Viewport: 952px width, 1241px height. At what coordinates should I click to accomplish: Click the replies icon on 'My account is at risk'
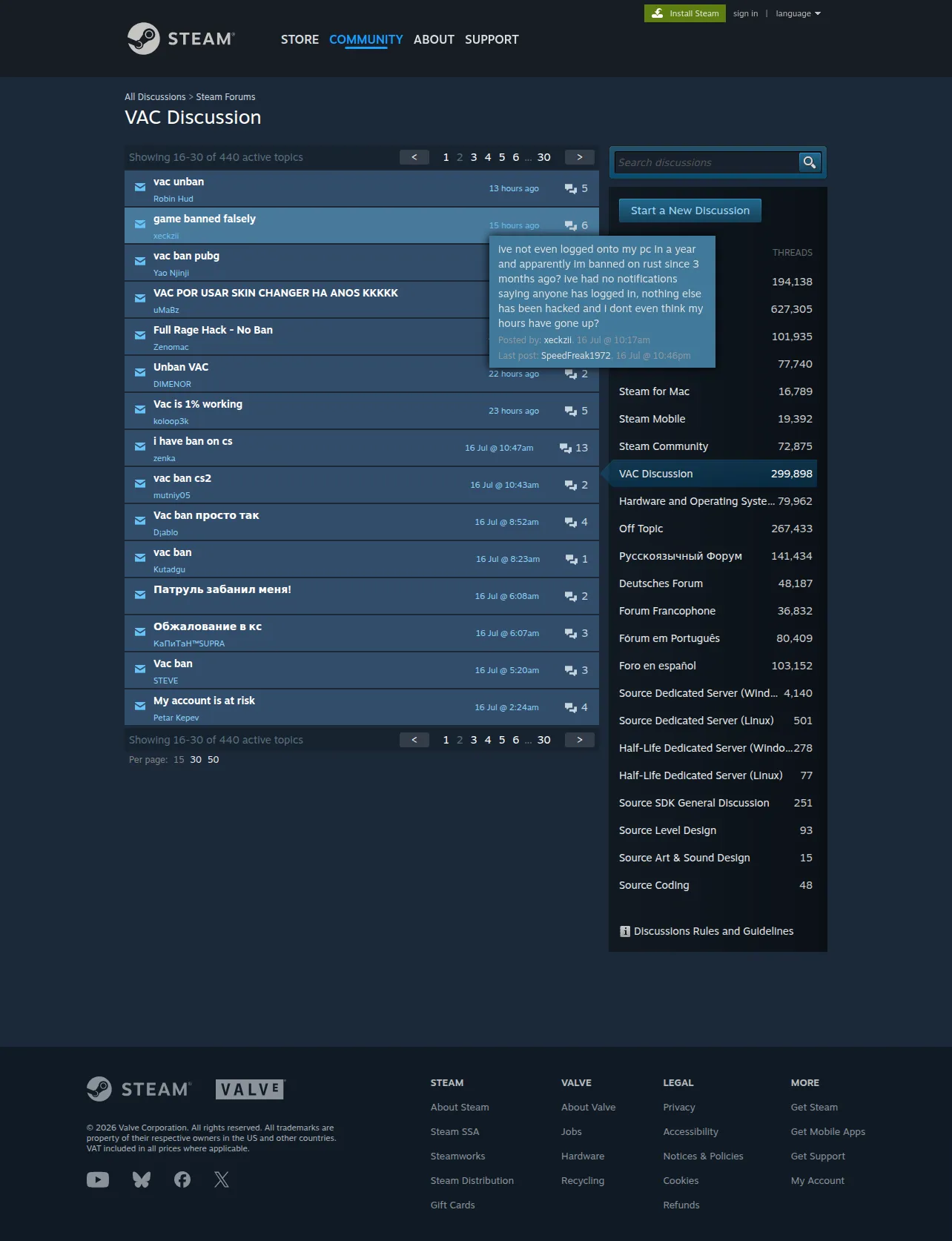pyautogui.click(x=571, y=707)
